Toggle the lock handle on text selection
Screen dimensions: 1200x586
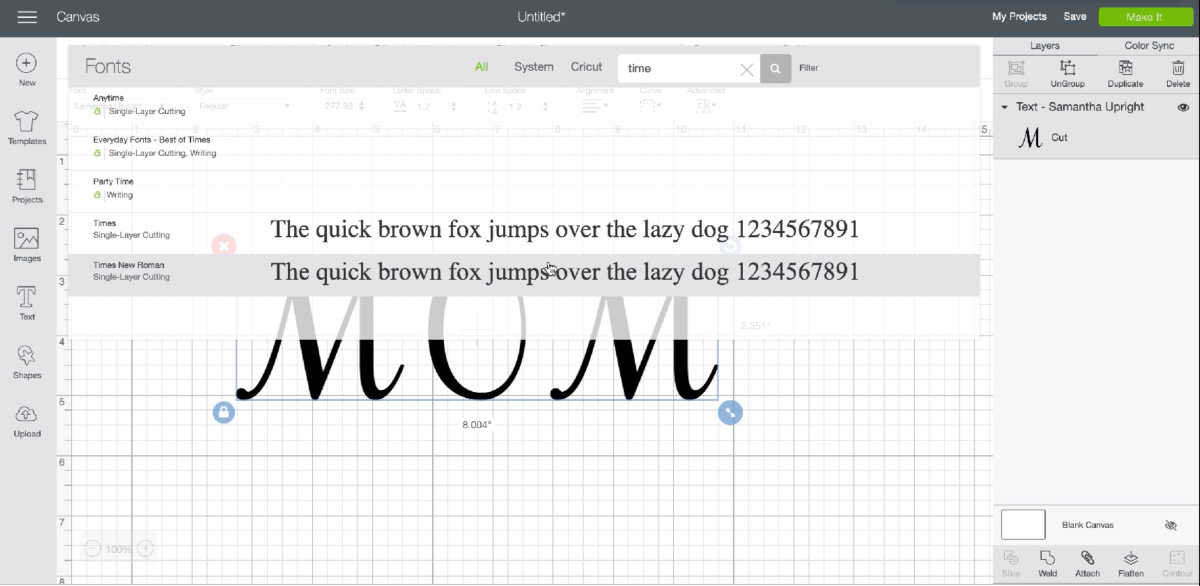(223, 412)
